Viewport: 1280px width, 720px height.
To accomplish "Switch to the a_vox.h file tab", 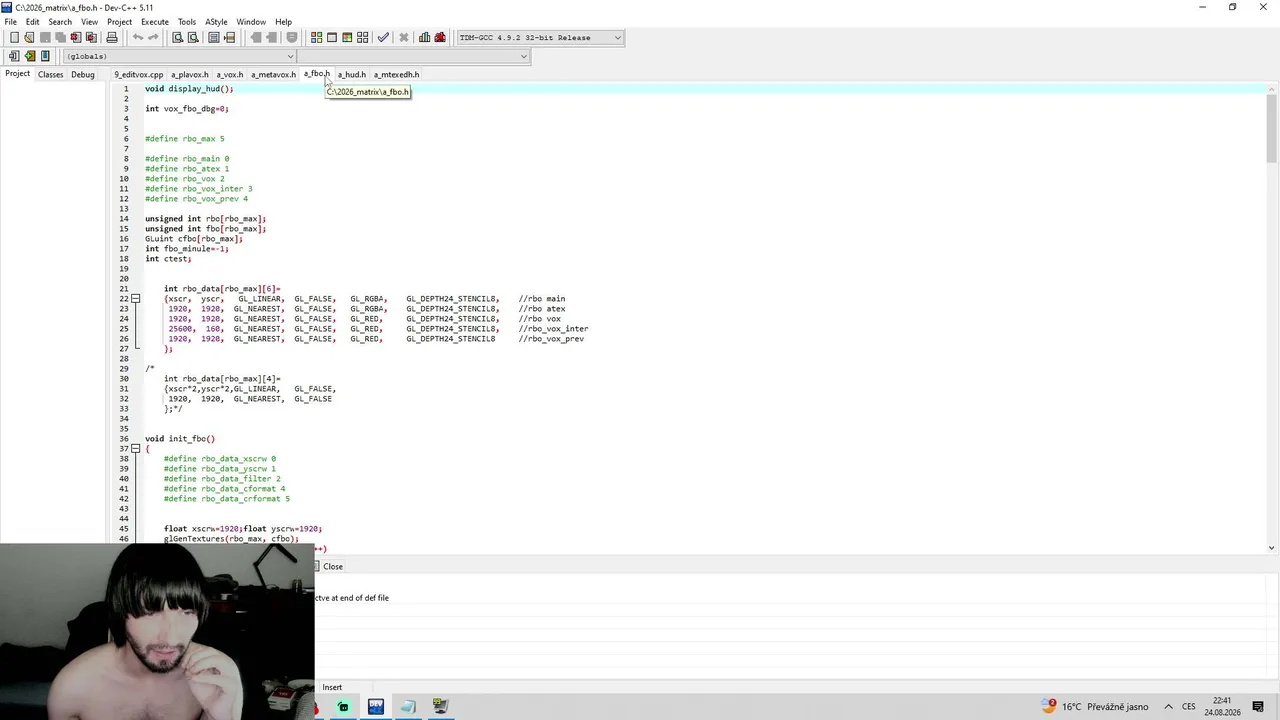I will pyautogui.click(x=229, y=74).
